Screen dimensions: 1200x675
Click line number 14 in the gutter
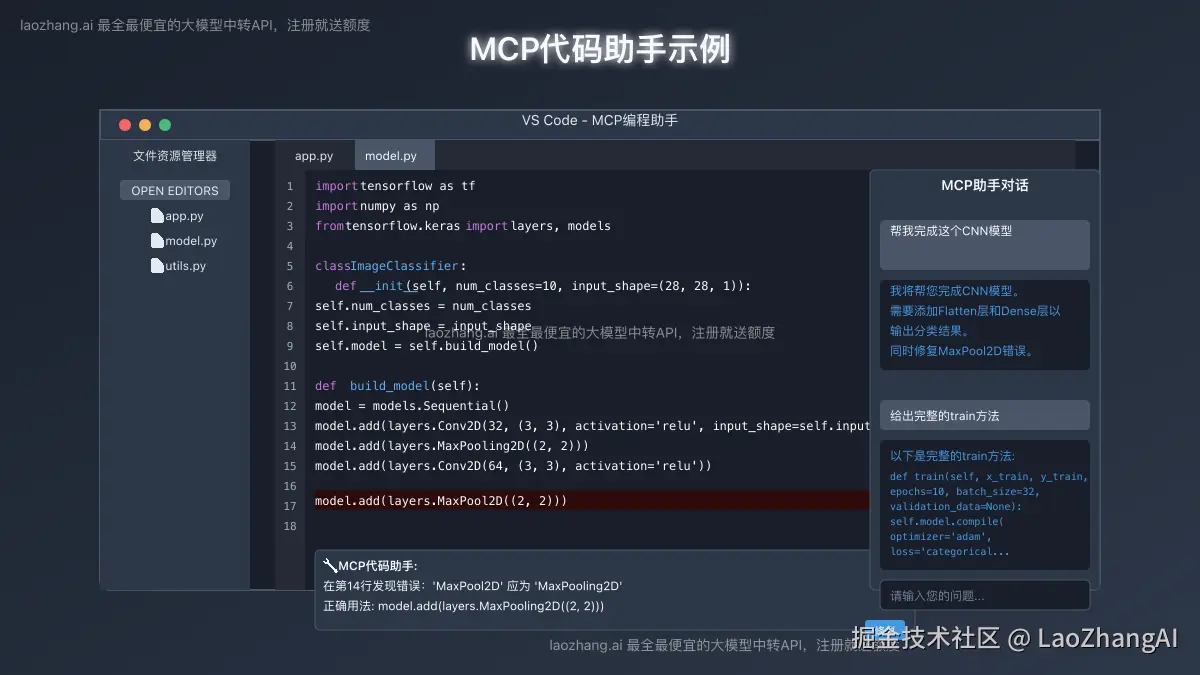(x=290, y=446)
